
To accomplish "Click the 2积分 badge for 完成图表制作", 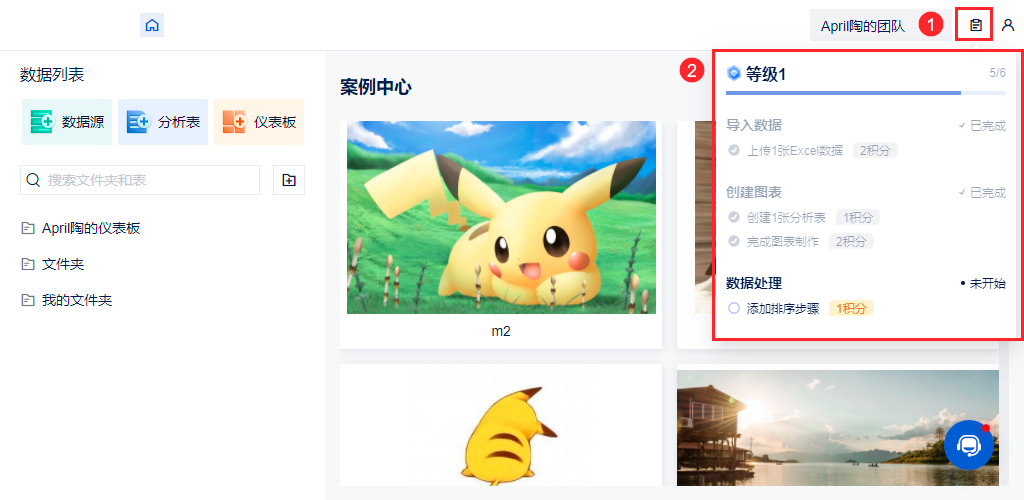I will coord(852,242).
